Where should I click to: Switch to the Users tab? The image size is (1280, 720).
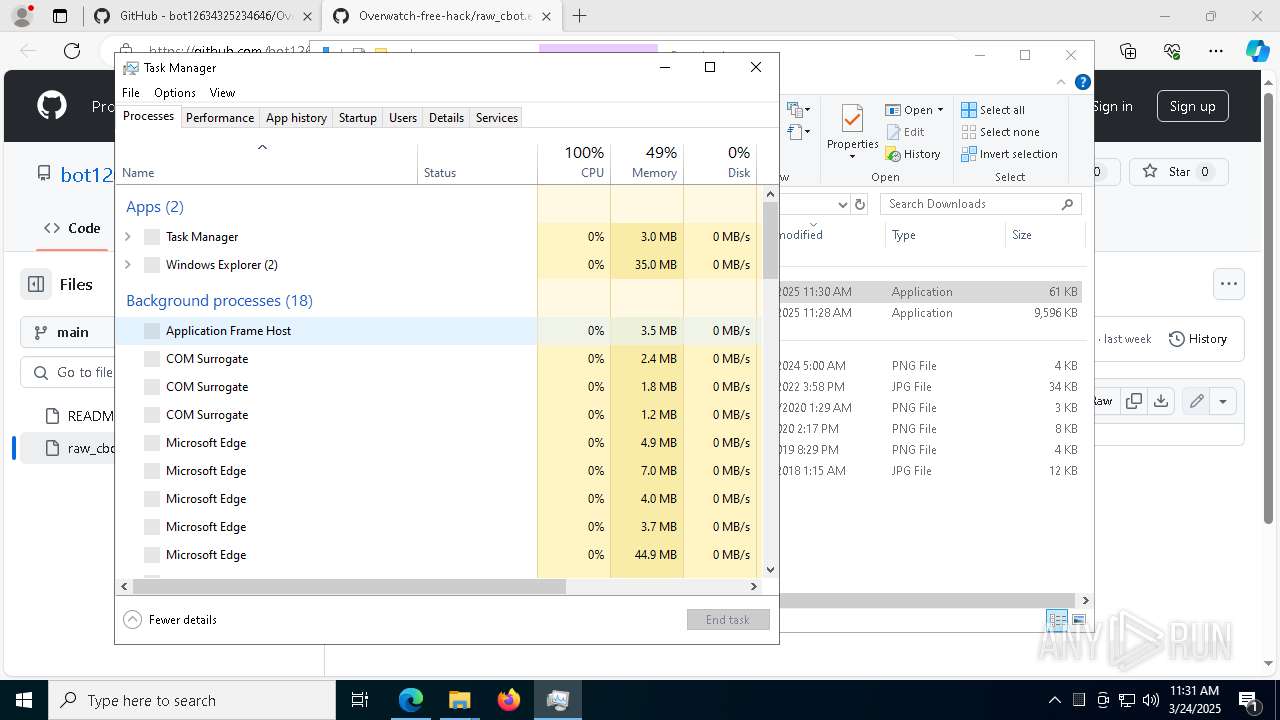point(403,117)
